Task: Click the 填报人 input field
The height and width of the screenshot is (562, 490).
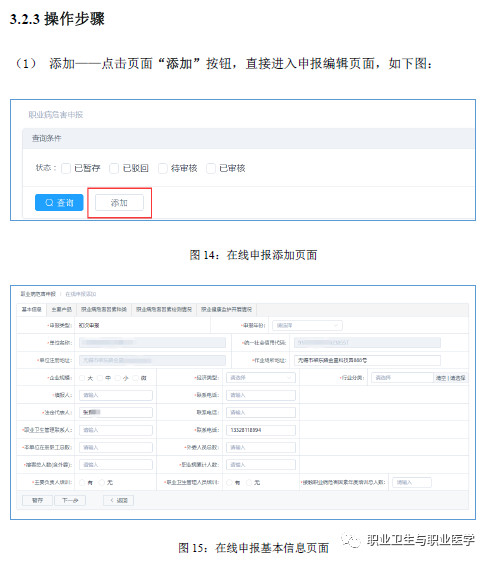Action: coord(116,395)
